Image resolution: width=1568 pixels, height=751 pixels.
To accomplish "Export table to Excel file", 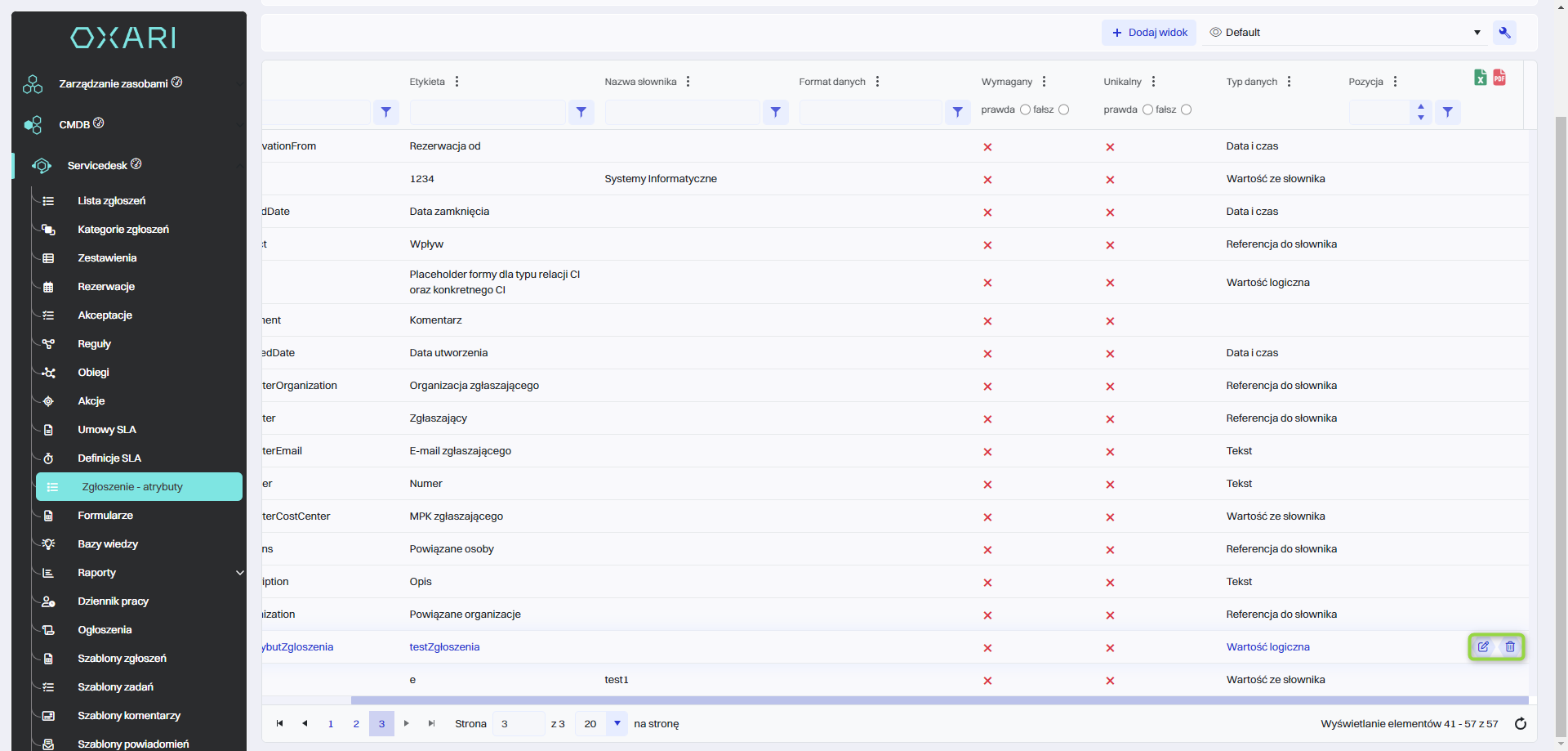I will pyautogui.click(x=1480, y=78).
